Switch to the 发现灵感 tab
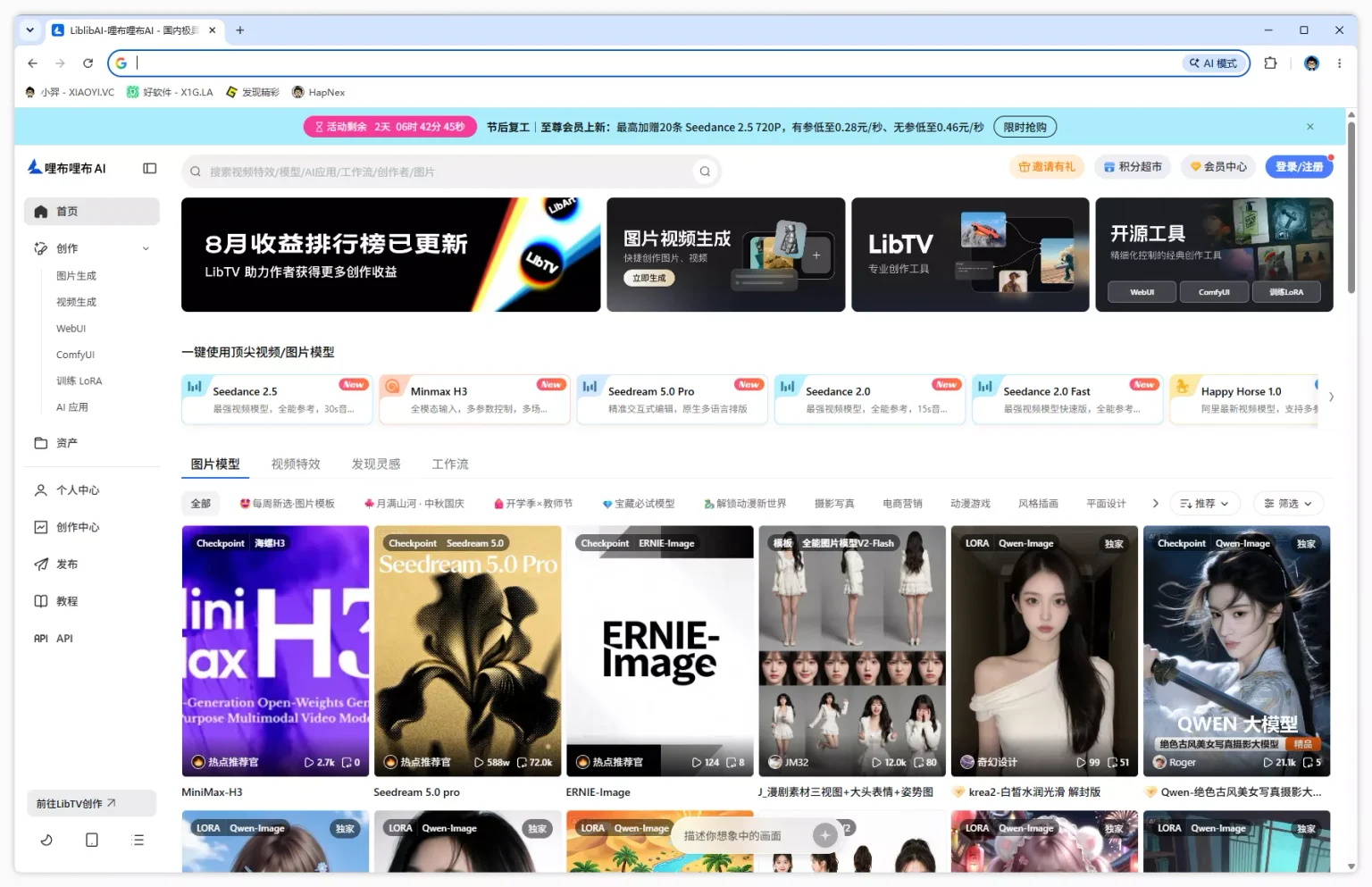1372x887 pixels. tap(376, 464)
